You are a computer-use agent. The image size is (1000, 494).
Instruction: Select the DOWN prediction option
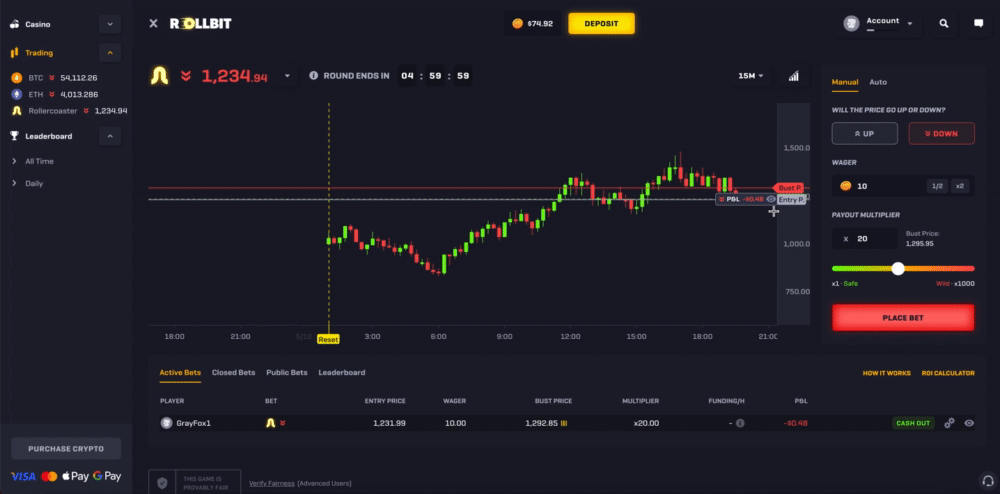941,133
